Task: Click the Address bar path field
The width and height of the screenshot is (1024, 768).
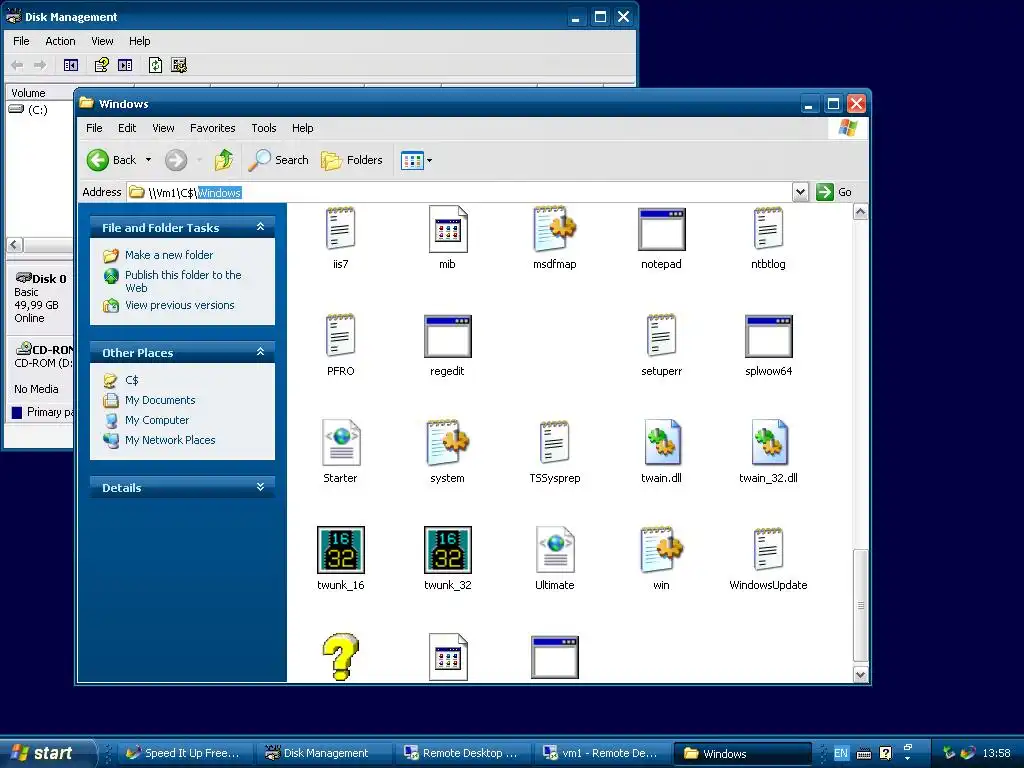Action: (460, 192)
